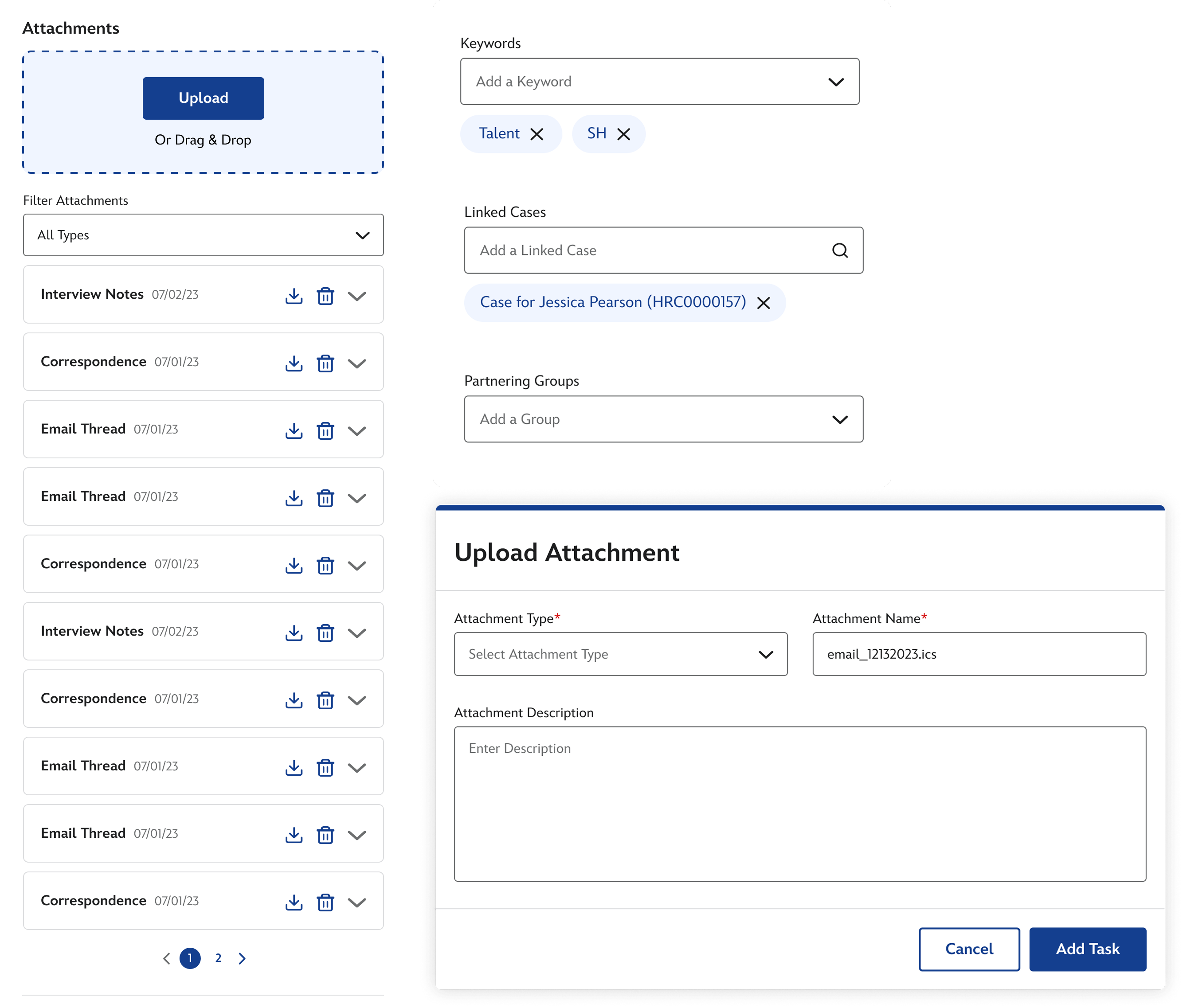
Task: Click the search icon in Linked Cases
Action: (x=839, y=250)
